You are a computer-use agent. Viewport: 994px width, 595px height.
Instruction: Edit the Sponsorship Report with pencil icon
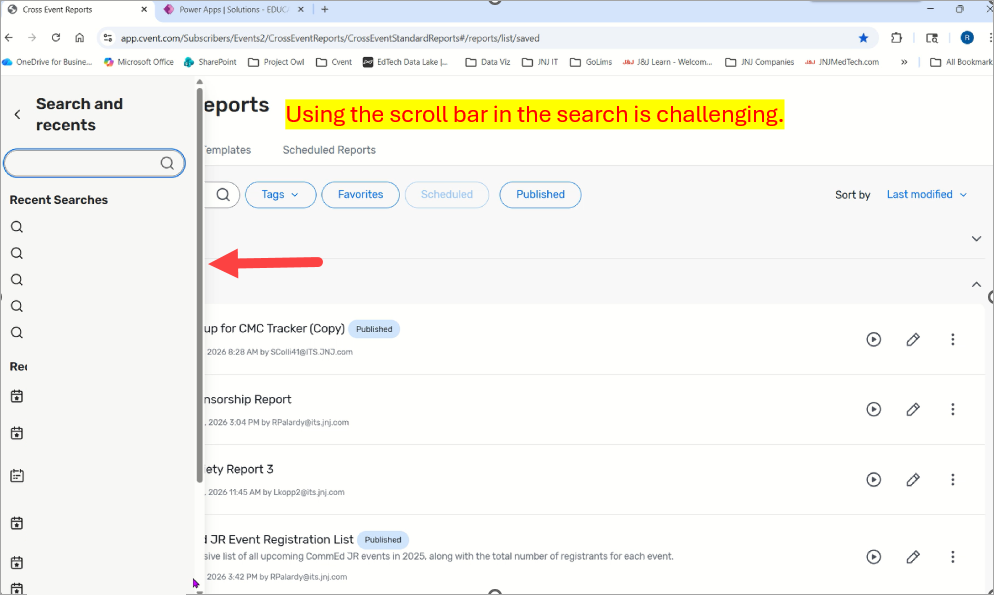tap(913, 409)
